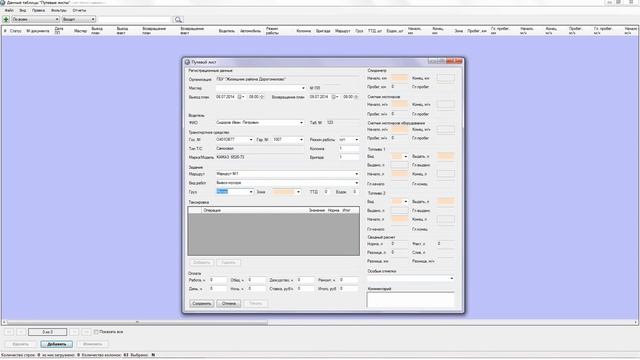This screenshot has height=360, width=640.
Task: Click the main window app icon in the title bar
Action: 3,2
